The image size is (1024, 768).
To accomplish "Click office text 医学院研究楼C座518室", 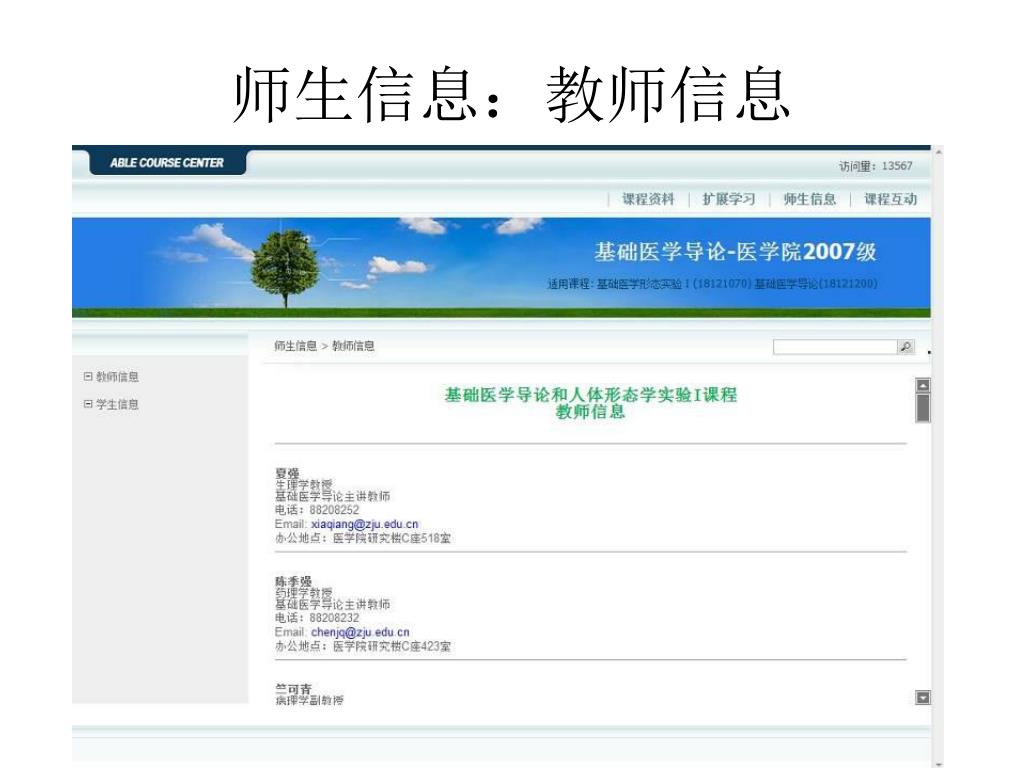I will coord(392,538).
